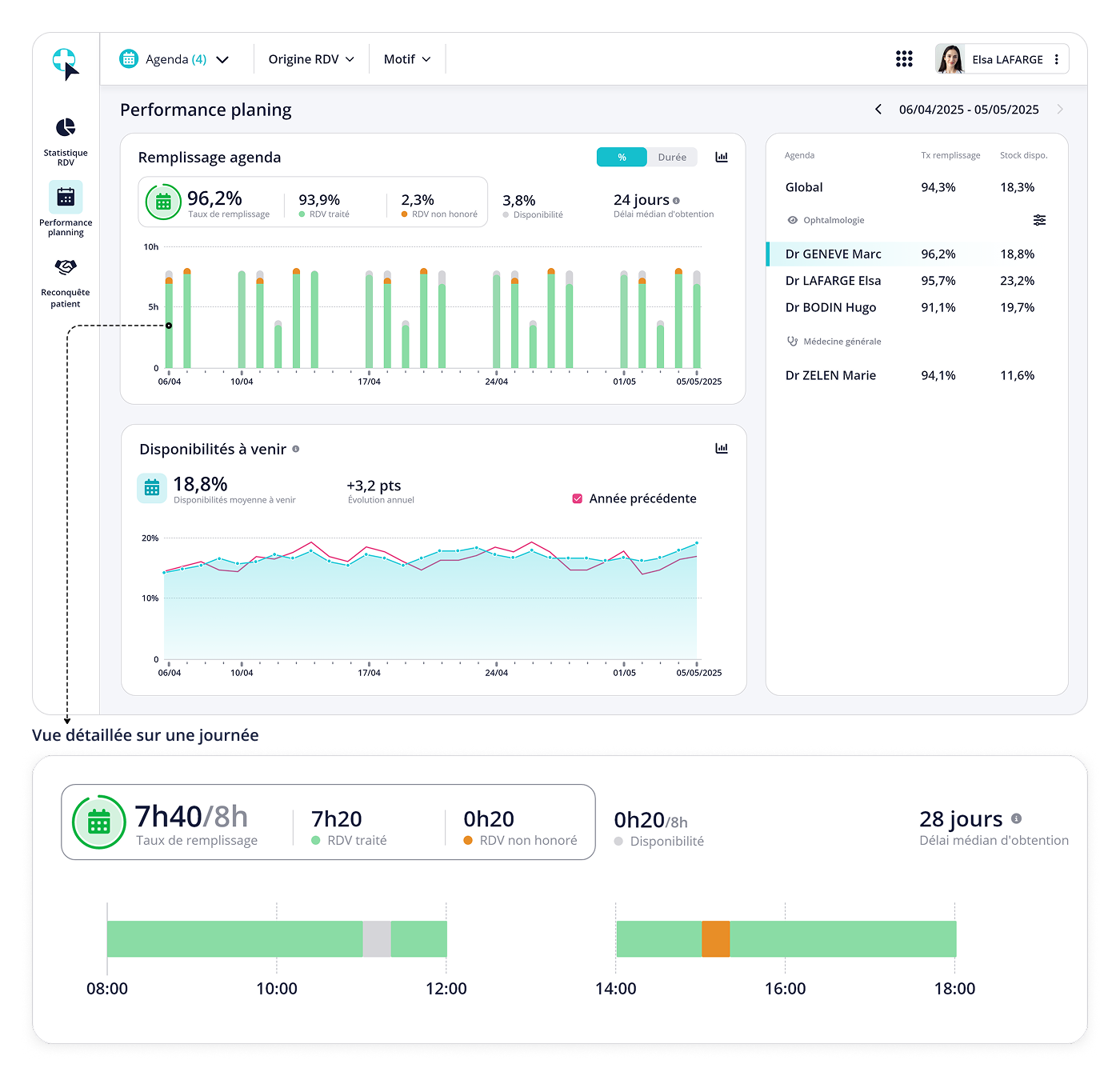The height and width of the screenshot is (1076, 1120).
Task: Open Statistique RDV pie chart icon
Action: coord(66,127)
